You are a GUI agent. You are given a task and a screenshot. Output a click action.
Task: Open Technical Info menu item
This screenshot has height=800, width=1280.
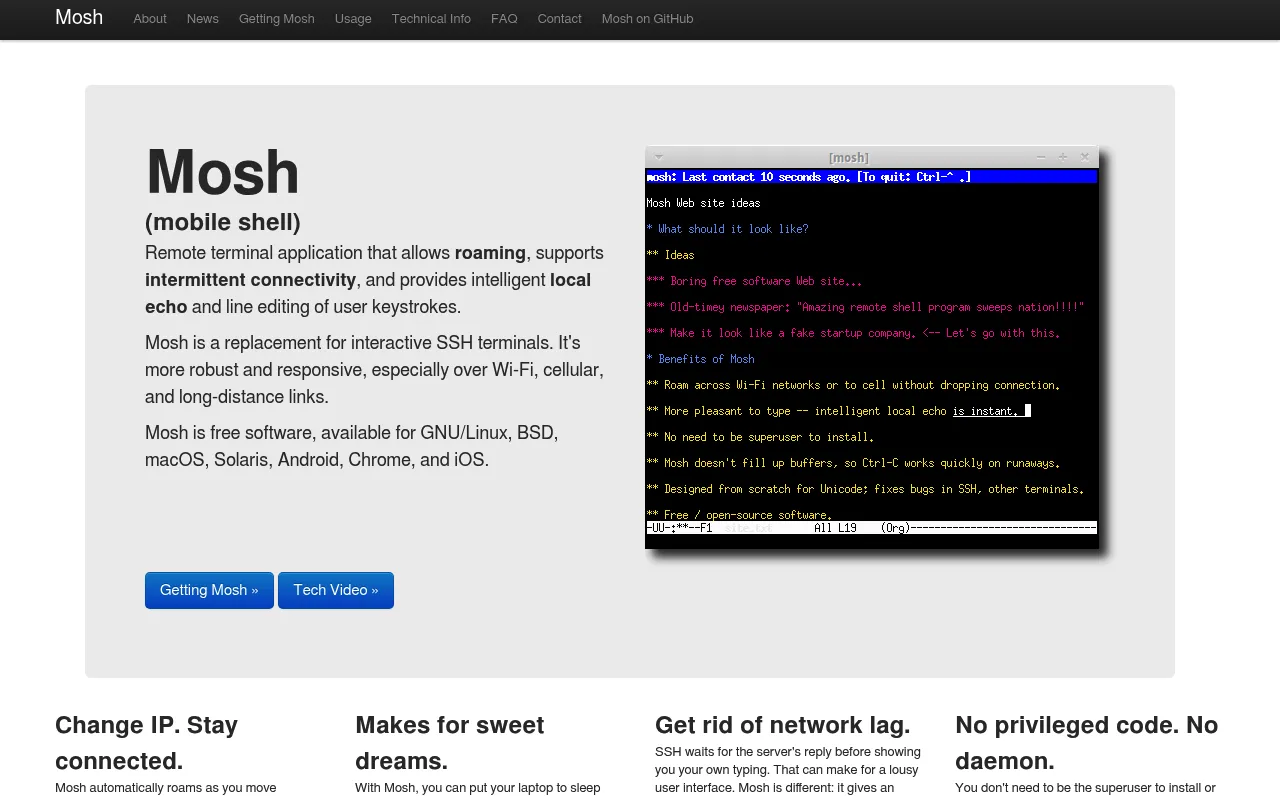pyautogui.click(x=431, y=19)
